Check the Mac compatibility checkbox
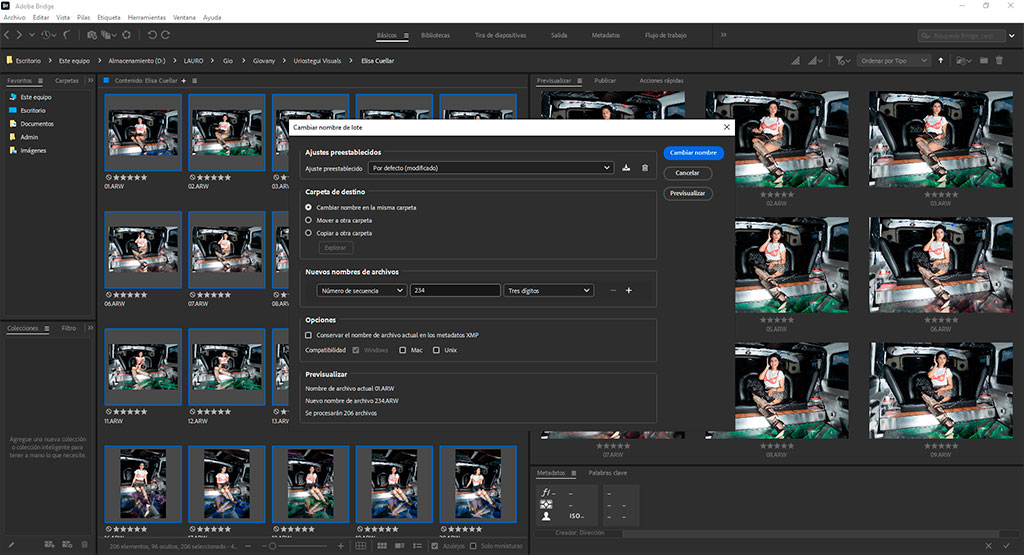1024x555 pixels. point(403,350)
